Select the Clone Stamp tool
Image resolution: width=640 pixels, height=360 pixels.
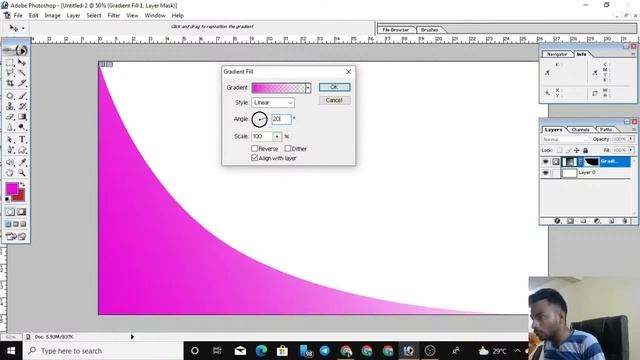[10, 106]
